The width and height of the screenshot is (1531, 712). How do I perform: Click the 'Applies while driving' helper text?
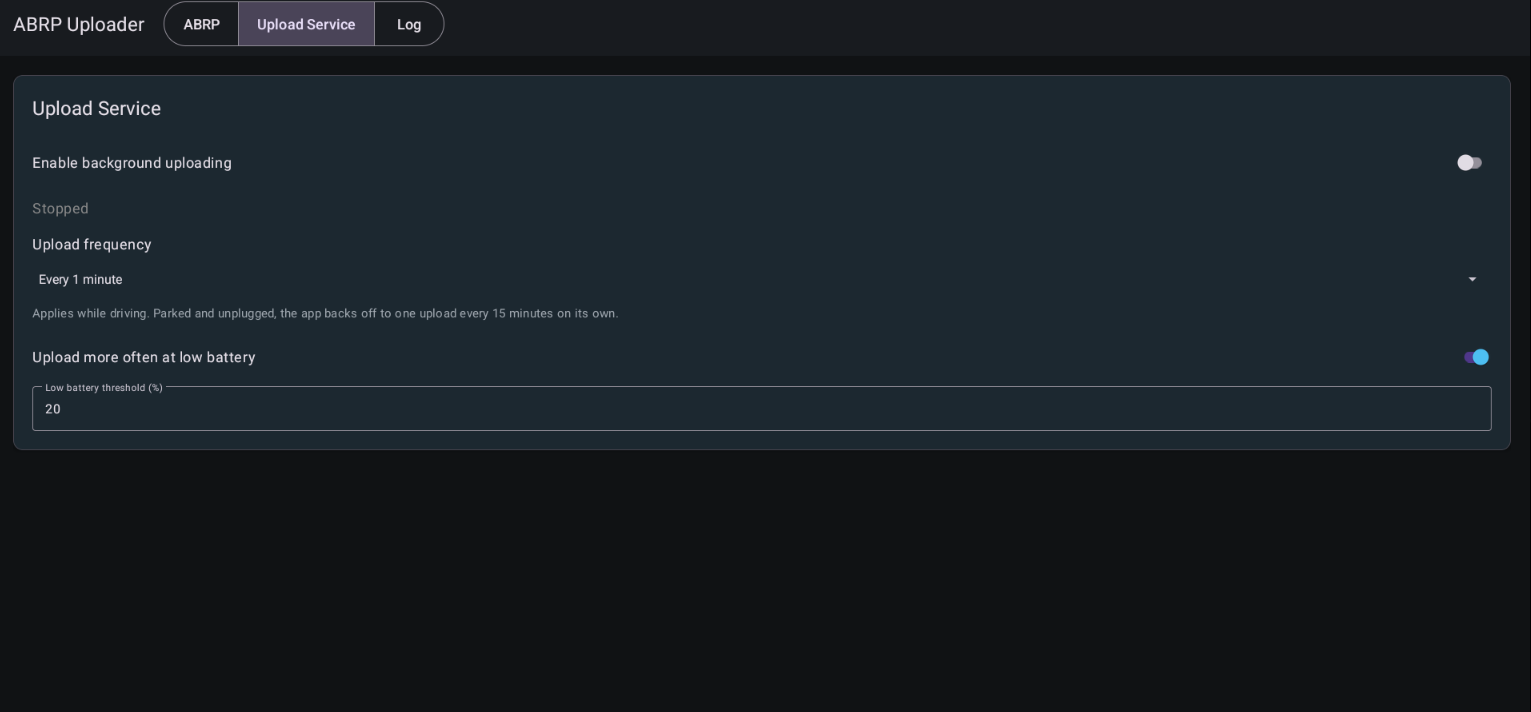click(x=325, y=313)
